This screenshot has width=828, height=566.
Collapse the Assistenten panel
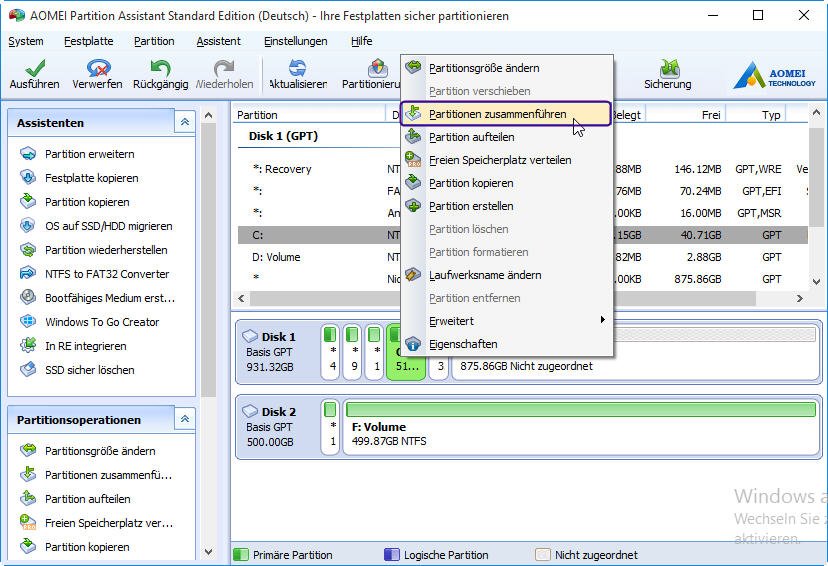pos(185,122)
